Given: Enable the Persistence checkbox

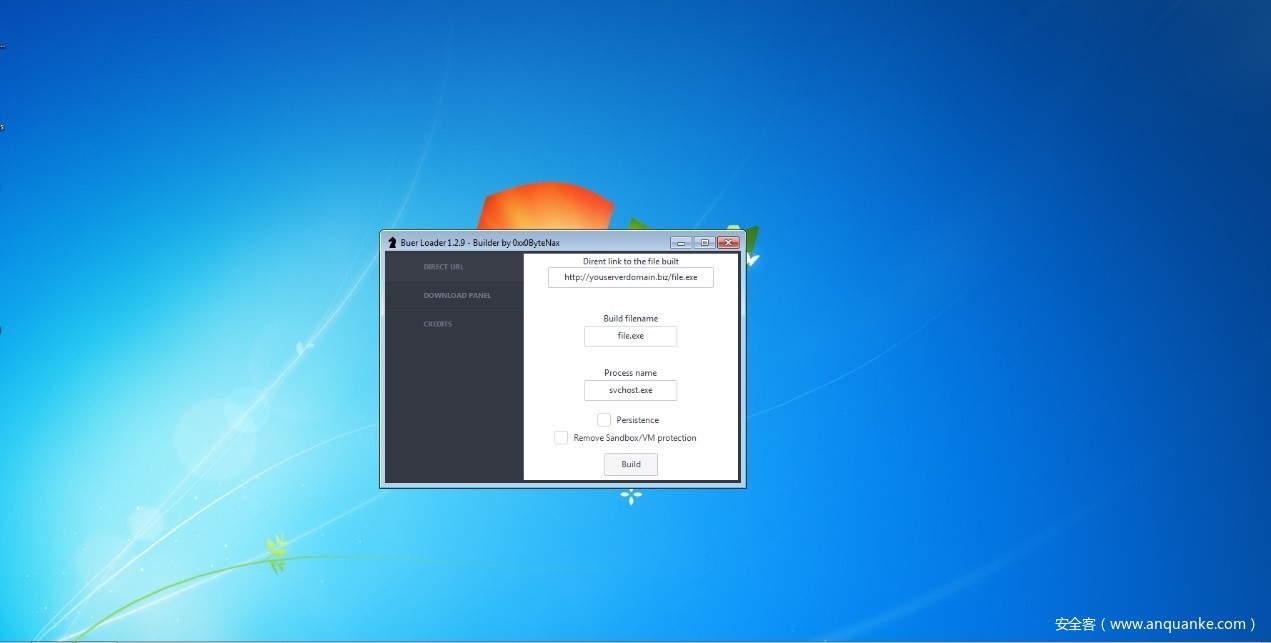Looking at the screenshot, I should tap(604, 420).
